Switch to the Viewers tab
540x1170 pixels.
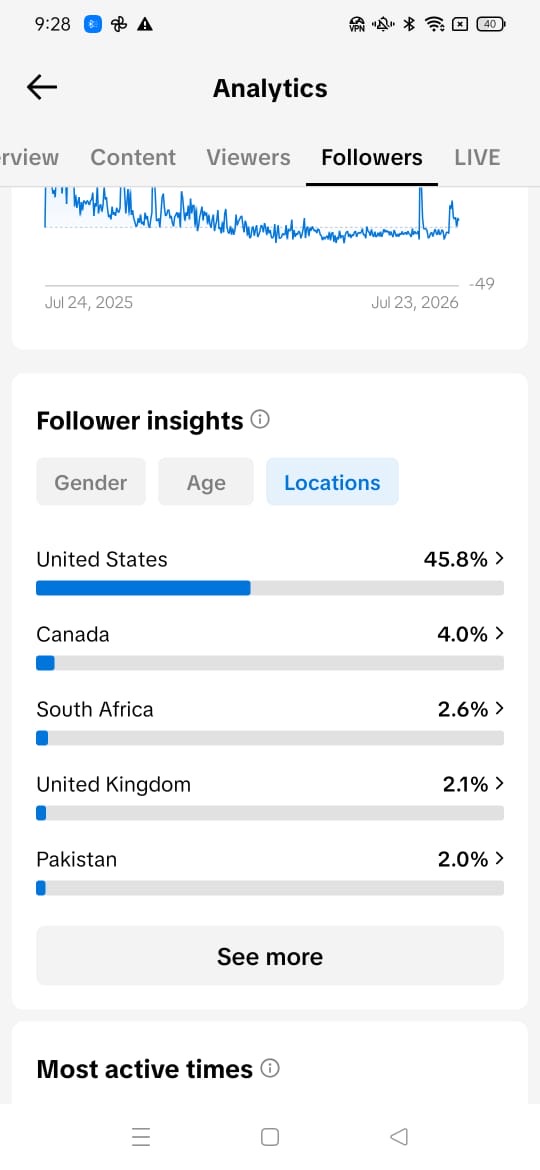[x=248, y=157]
